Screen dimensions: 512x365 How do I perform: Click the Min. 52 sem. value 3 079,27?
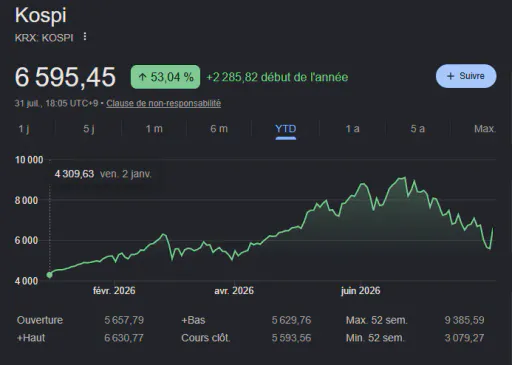tap(464, 338)
